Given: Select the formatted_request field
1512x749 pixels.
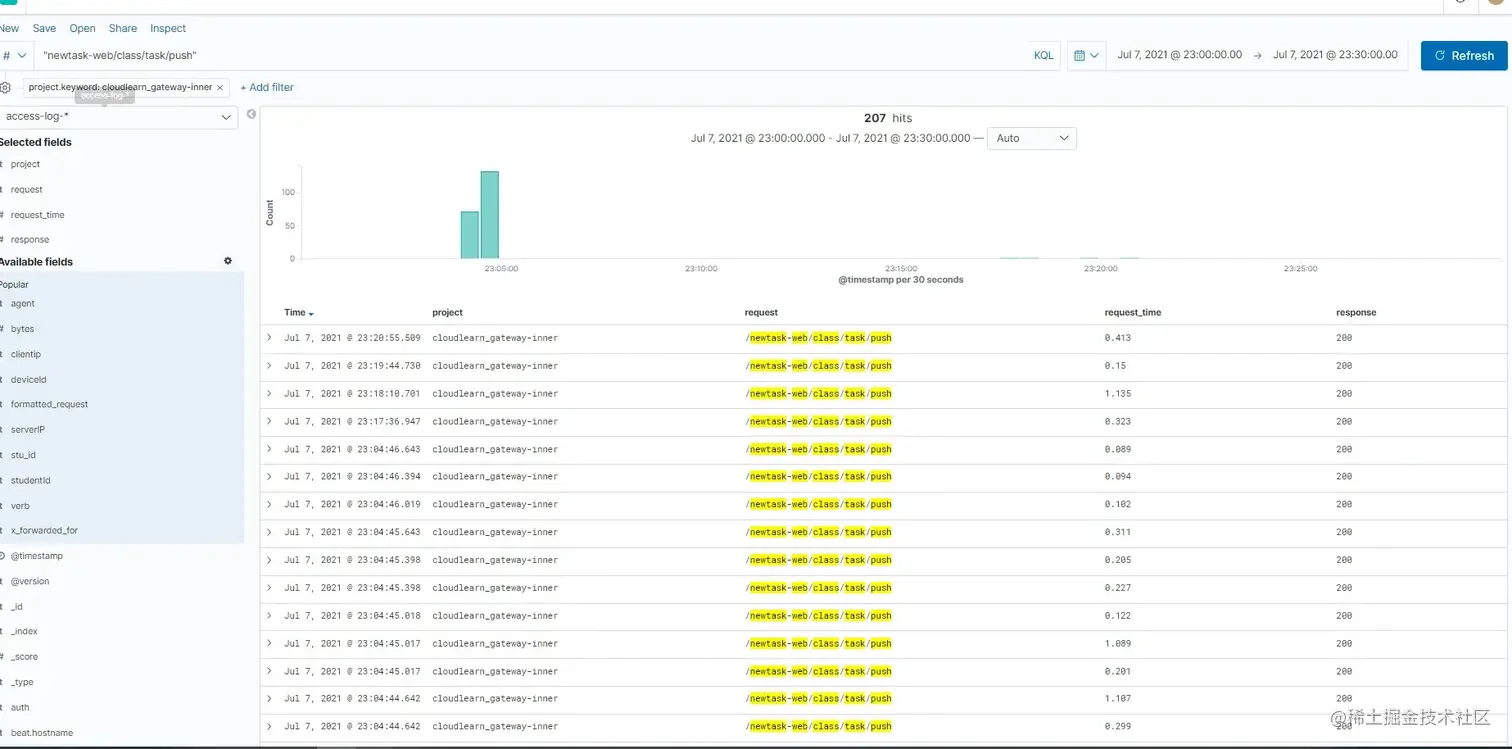Looking at the screenshot, I should coord(50,405).
